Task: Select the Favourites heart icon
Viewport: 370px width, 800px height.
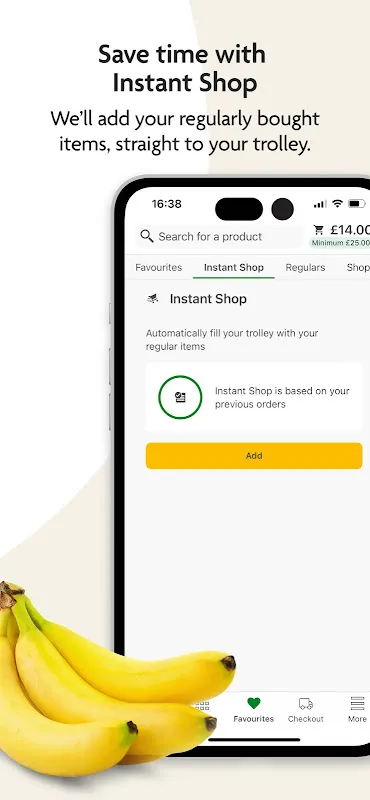Action: 254,704
